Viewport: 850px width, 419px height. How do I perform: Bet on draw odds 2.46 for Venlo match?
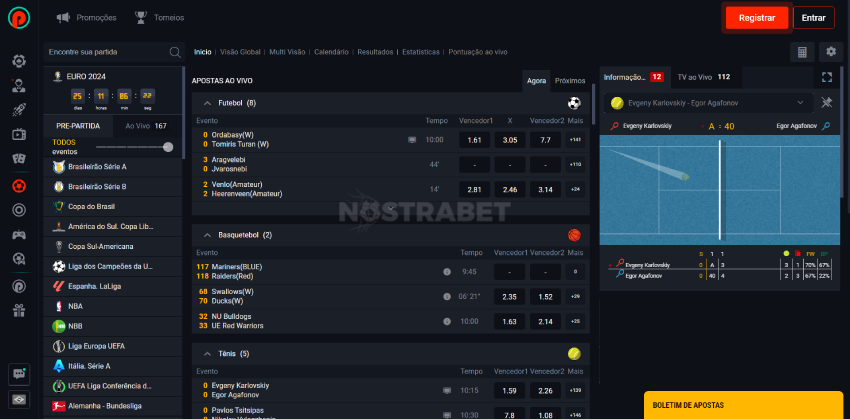510,189
